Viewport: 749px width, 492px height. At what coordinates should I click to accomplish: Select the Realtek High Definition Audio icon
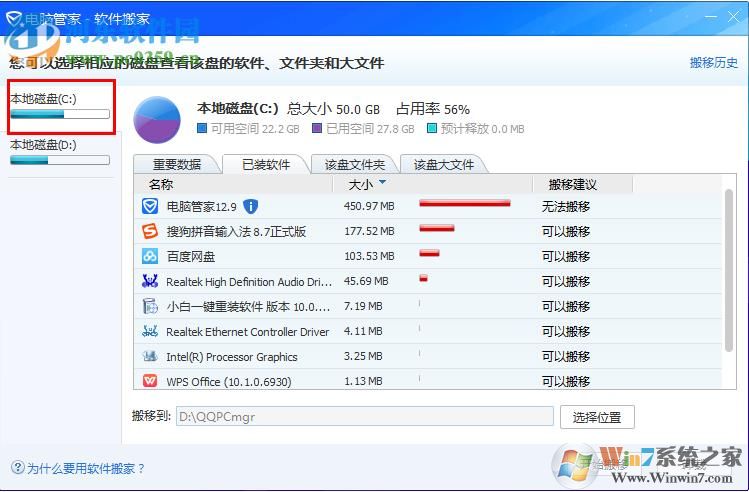click(x=150, y=281)
